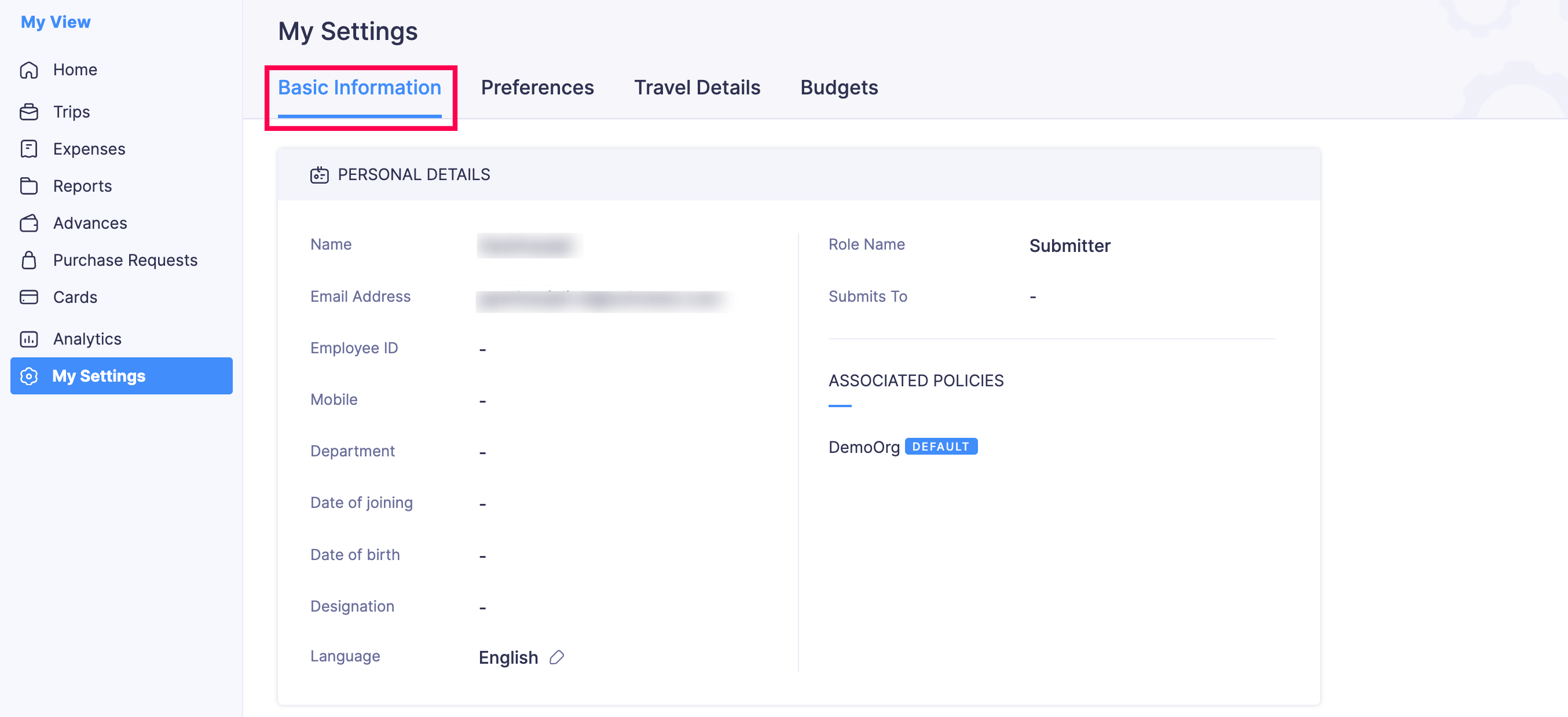Screen dimensions: 1568x717
Task: Select the Advances wallet icon
Action: pyautogui.click(x=28, y=223)
